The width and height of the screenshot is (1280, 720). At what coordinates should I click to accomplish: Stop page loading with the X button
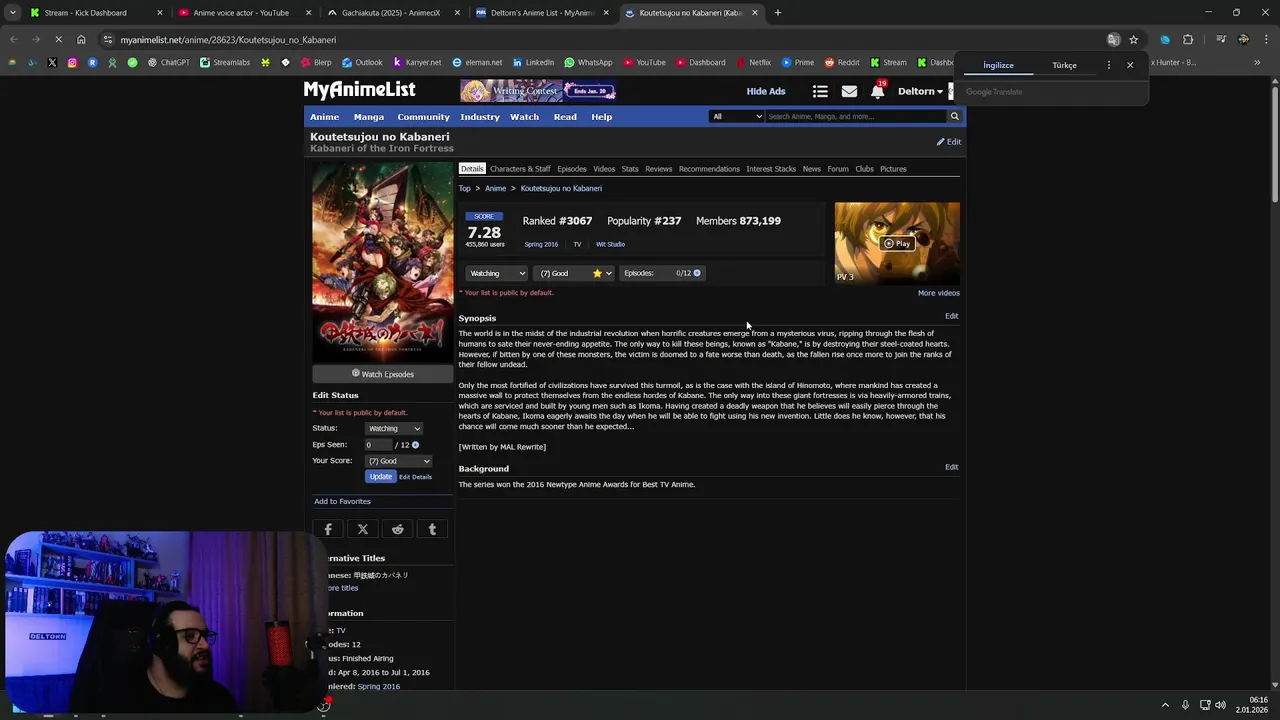point(58,40)
